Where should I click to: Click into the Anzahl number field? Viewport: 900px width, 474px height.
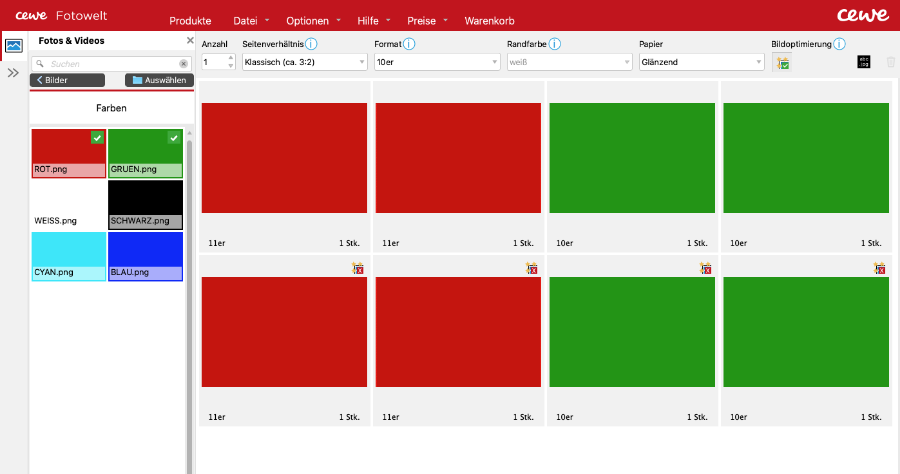pyautogui.click(x=214, y=62)
